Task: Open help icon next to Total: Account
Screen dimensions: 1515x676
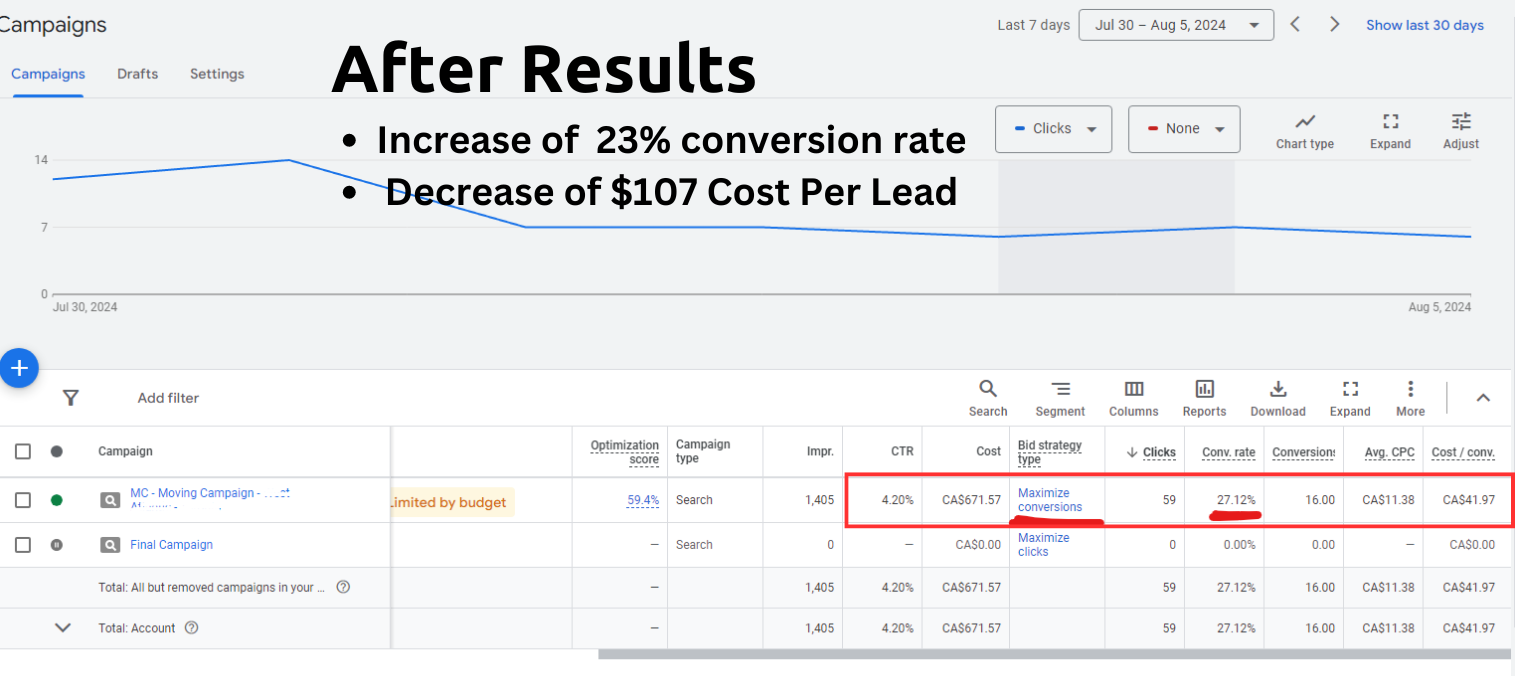Action: tap(192, 628)
